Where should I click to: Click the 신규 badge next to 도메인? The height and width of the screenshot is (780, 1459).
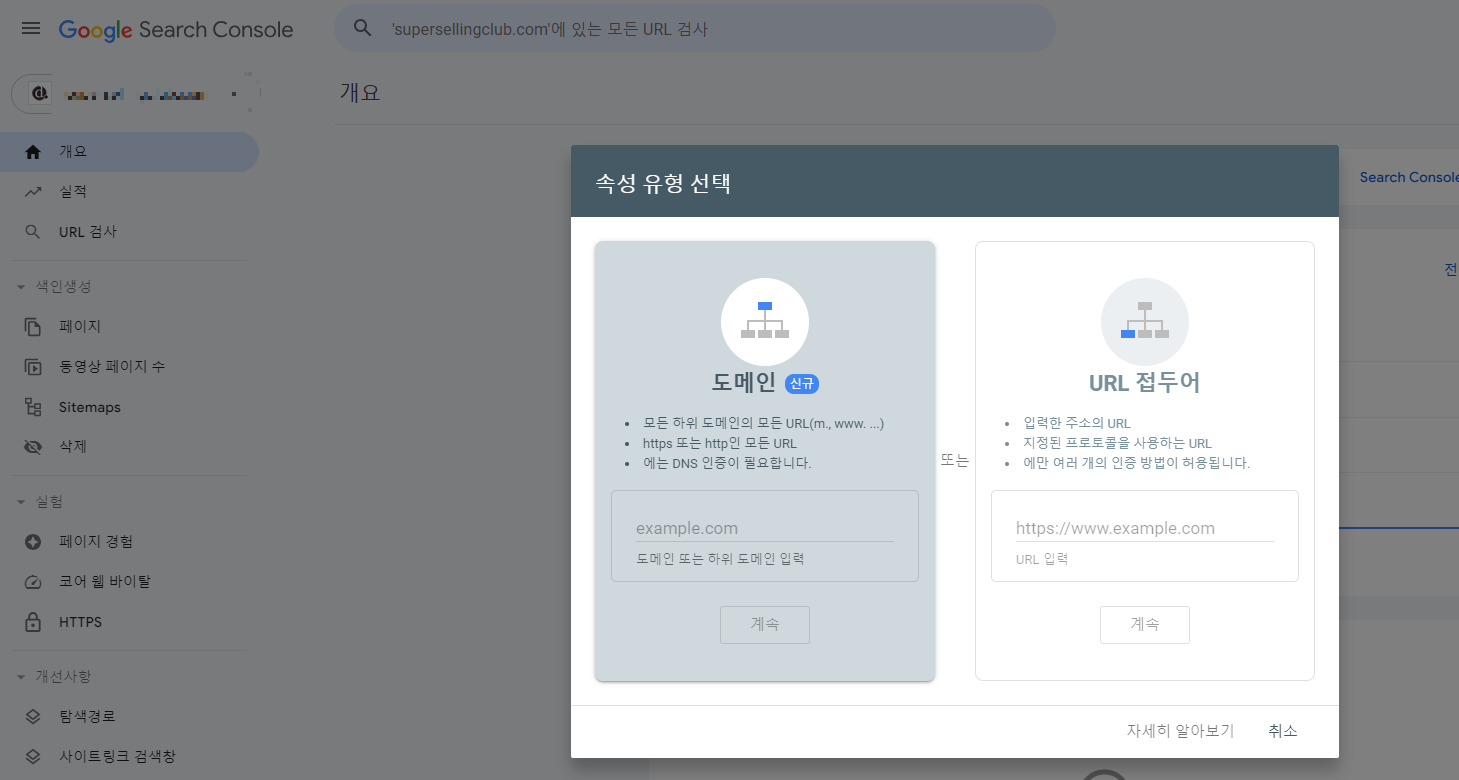point(802,384)
